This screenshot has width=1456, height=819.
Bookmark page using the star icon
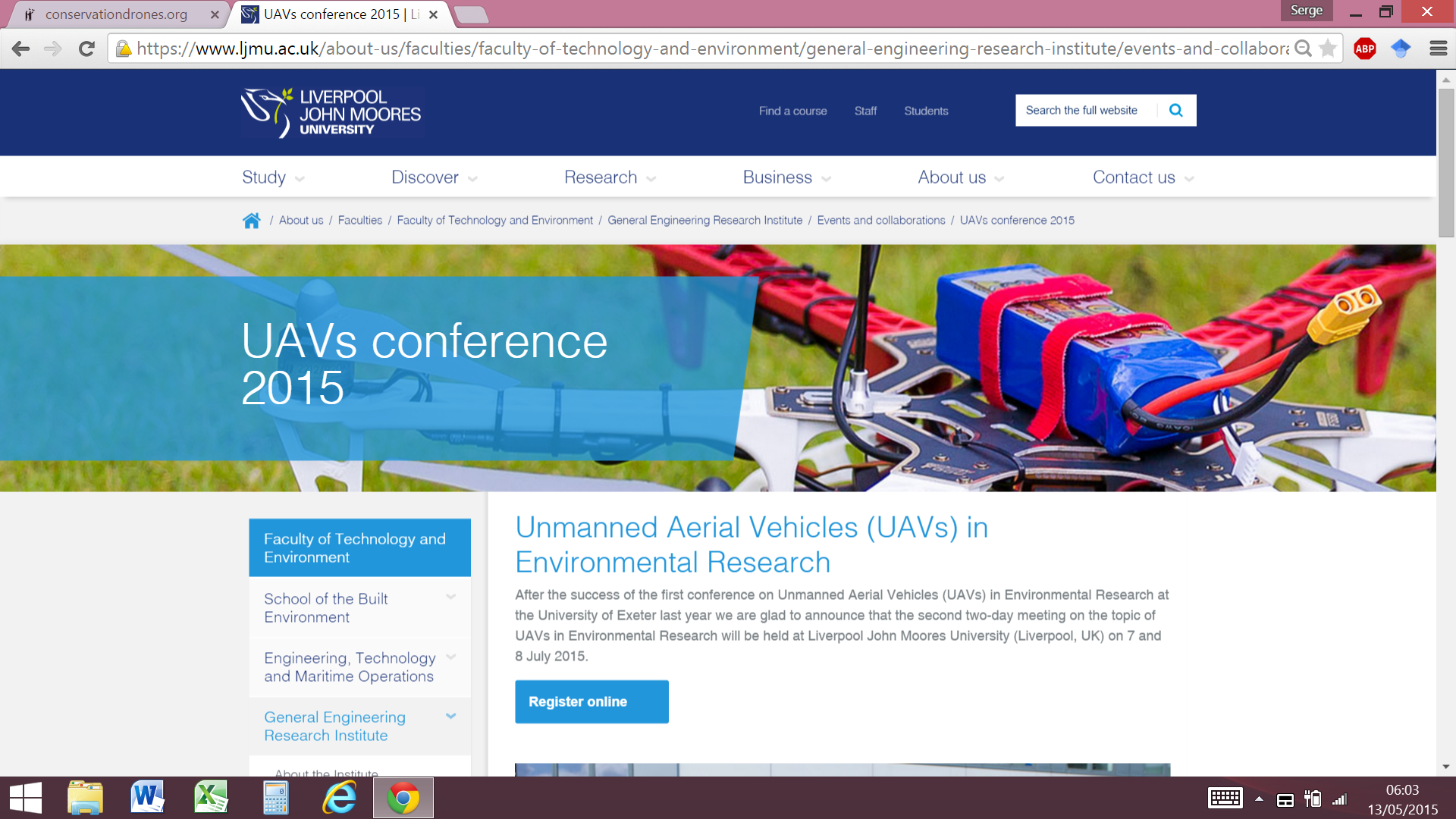pos(1328,49)
